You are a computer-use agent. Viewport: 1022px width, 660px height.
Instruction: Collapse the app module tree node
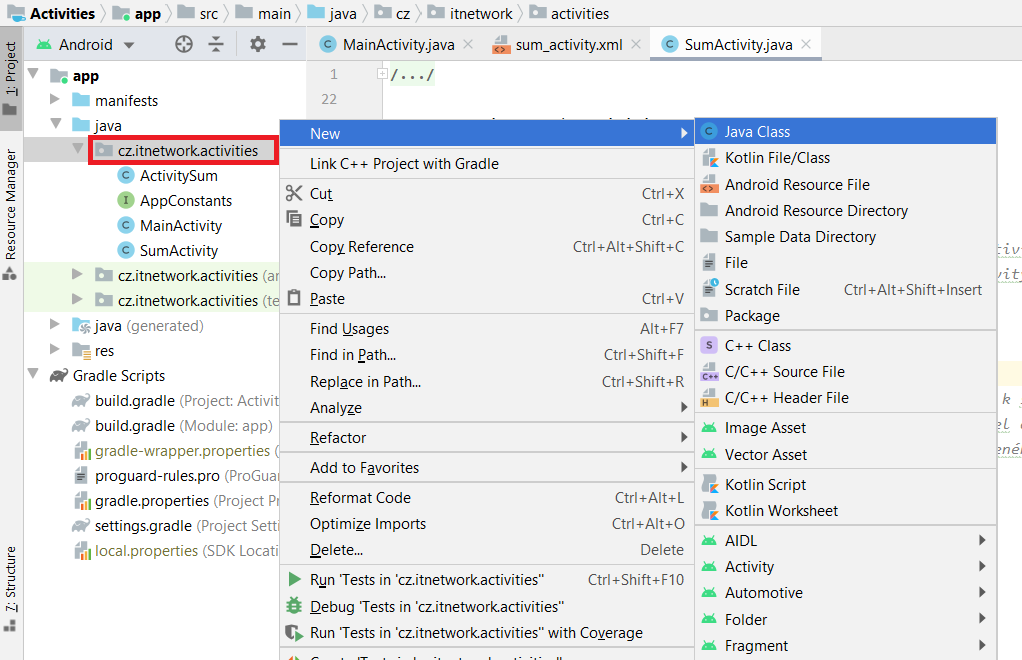pyautogui.click(x=33, y=75)
